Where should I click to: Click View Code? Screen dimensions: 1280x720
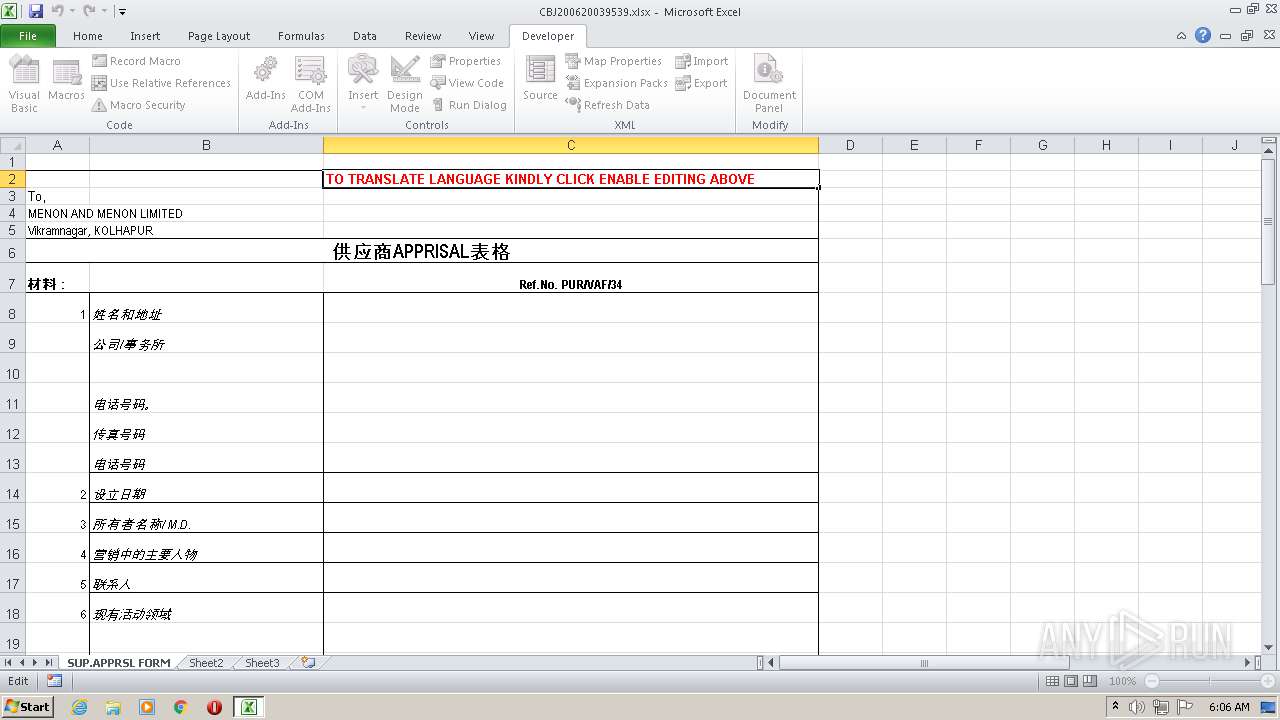(467, 83)
